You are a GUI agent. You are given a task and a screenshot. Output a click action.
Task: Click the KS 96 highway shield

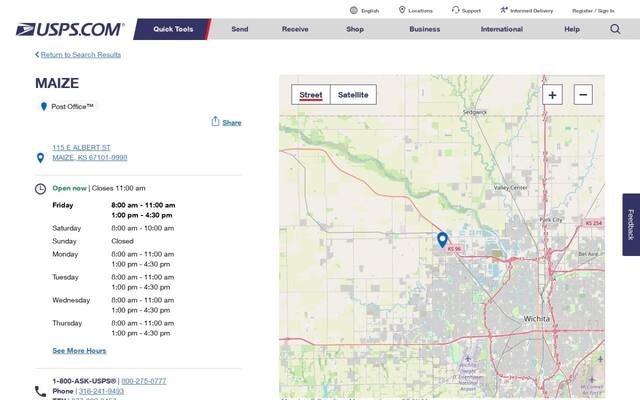453,249
